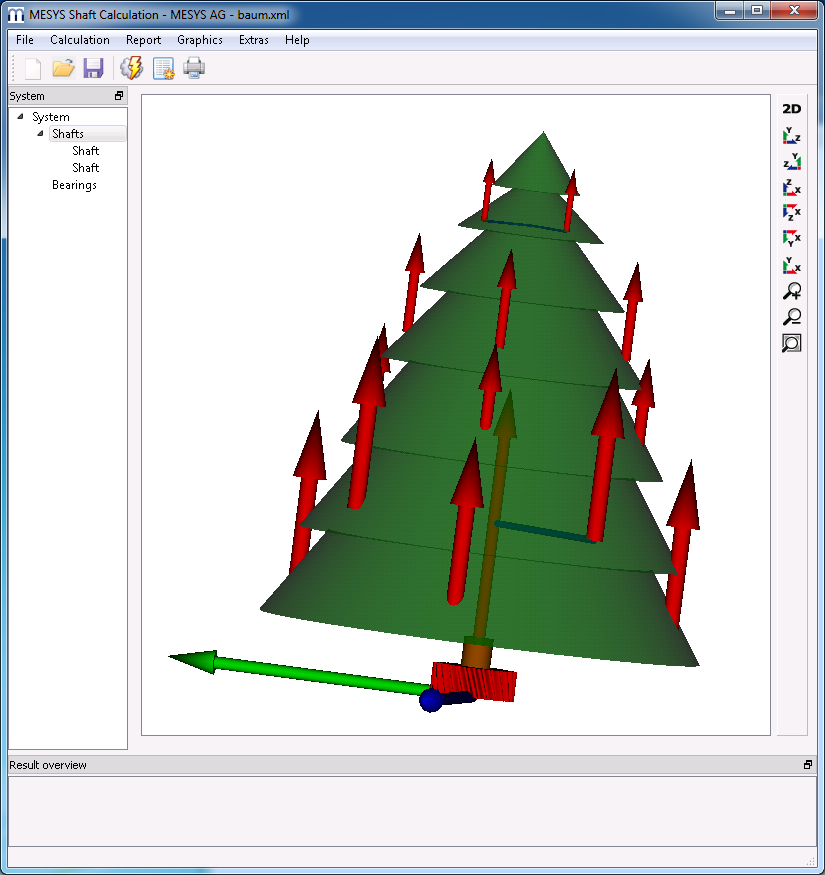Click the green axis arrow in the 3D view
This screenshot has width=825, height=875.
point(299,672)
